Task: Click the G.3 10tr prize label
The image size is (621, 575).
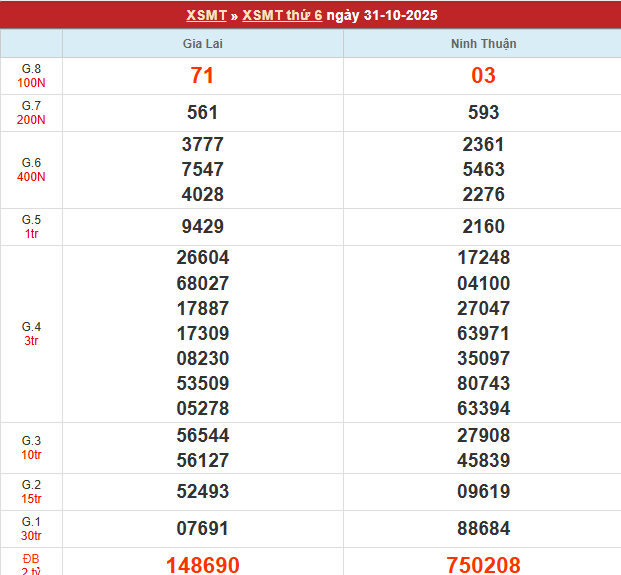Action: tap(31, 448)
